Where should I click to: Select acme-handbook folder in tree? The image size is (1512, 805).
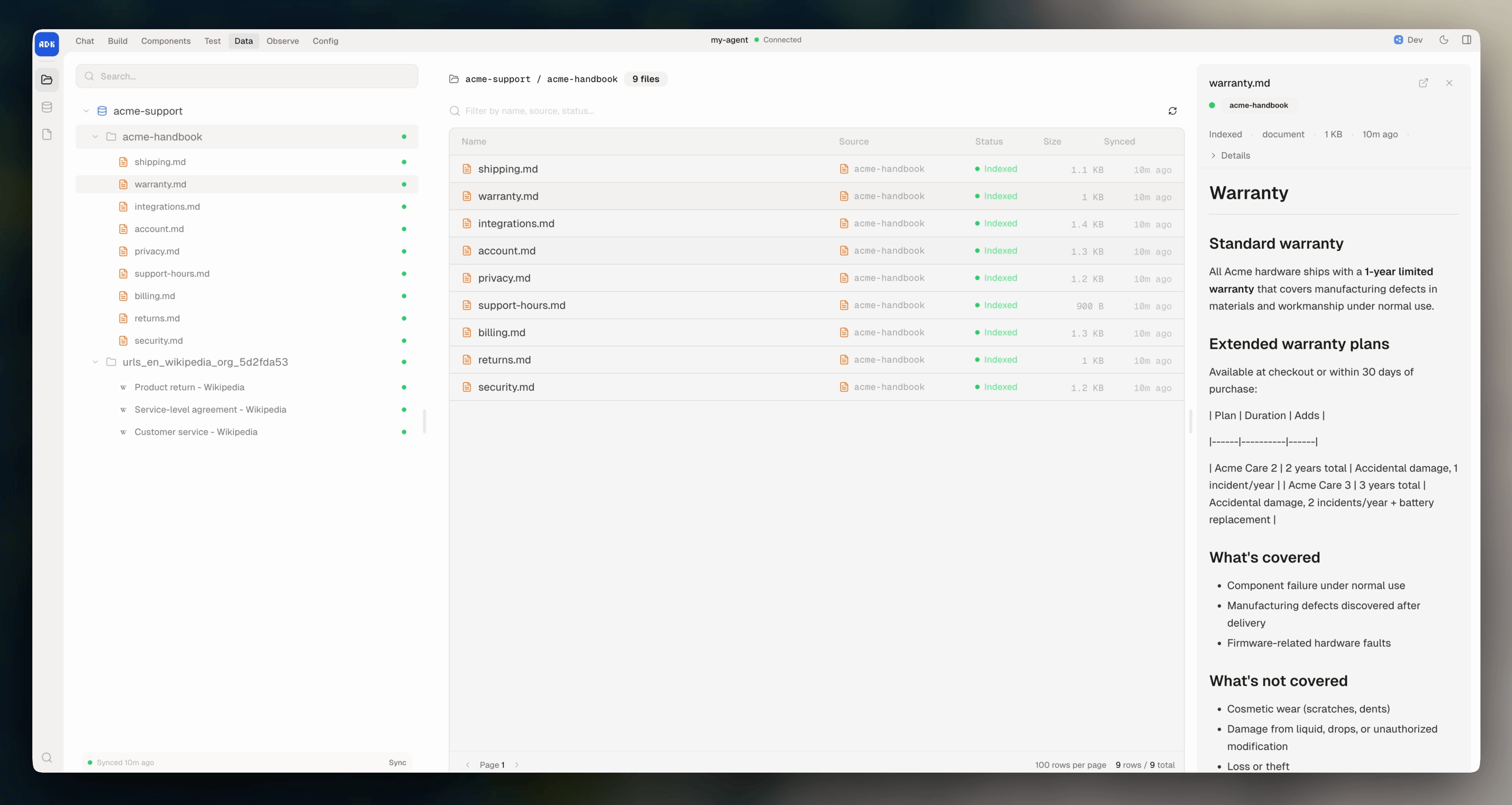tap(246, 137)
